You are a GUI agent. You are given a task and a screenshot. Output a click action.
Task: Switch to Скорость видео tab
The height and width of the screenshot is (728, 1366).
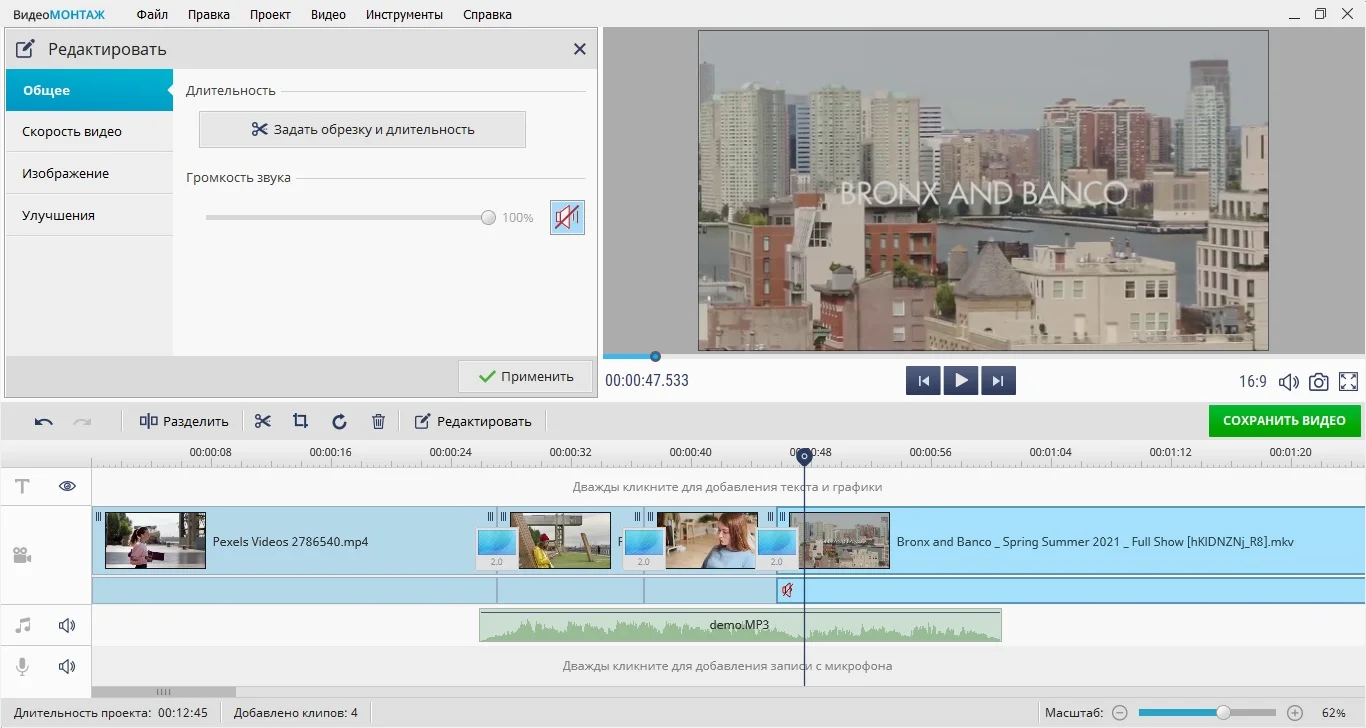89,131
